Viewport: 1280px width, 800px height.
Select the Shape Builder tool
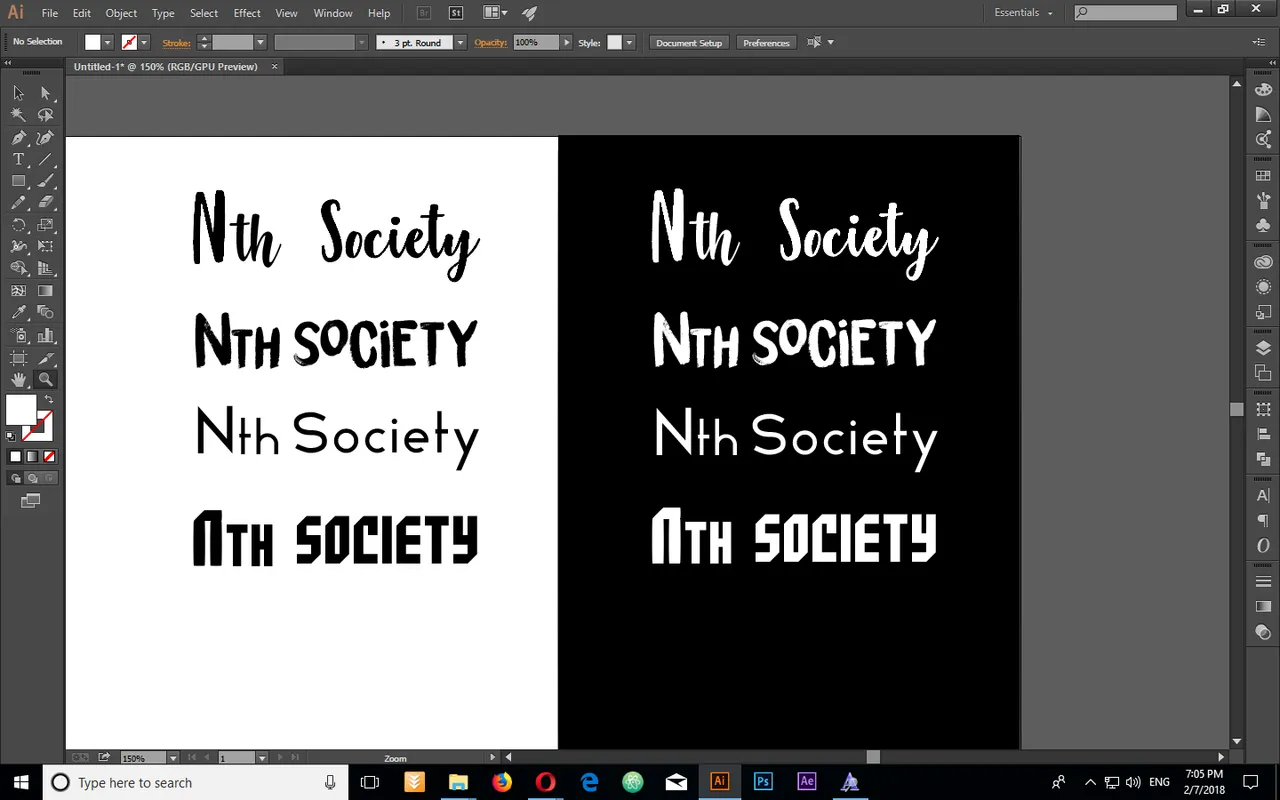[18, 269]
